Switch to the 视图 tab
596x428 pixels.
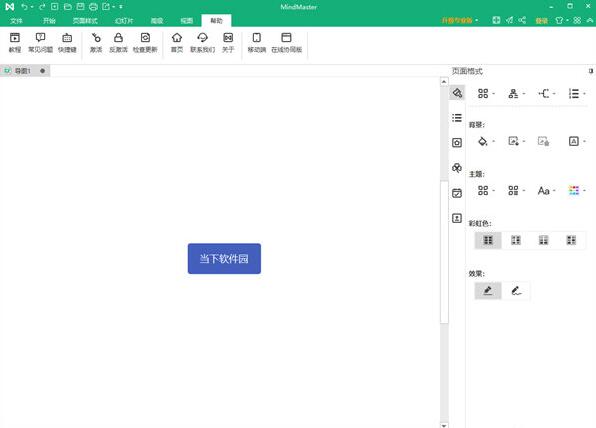pos(186,21)
